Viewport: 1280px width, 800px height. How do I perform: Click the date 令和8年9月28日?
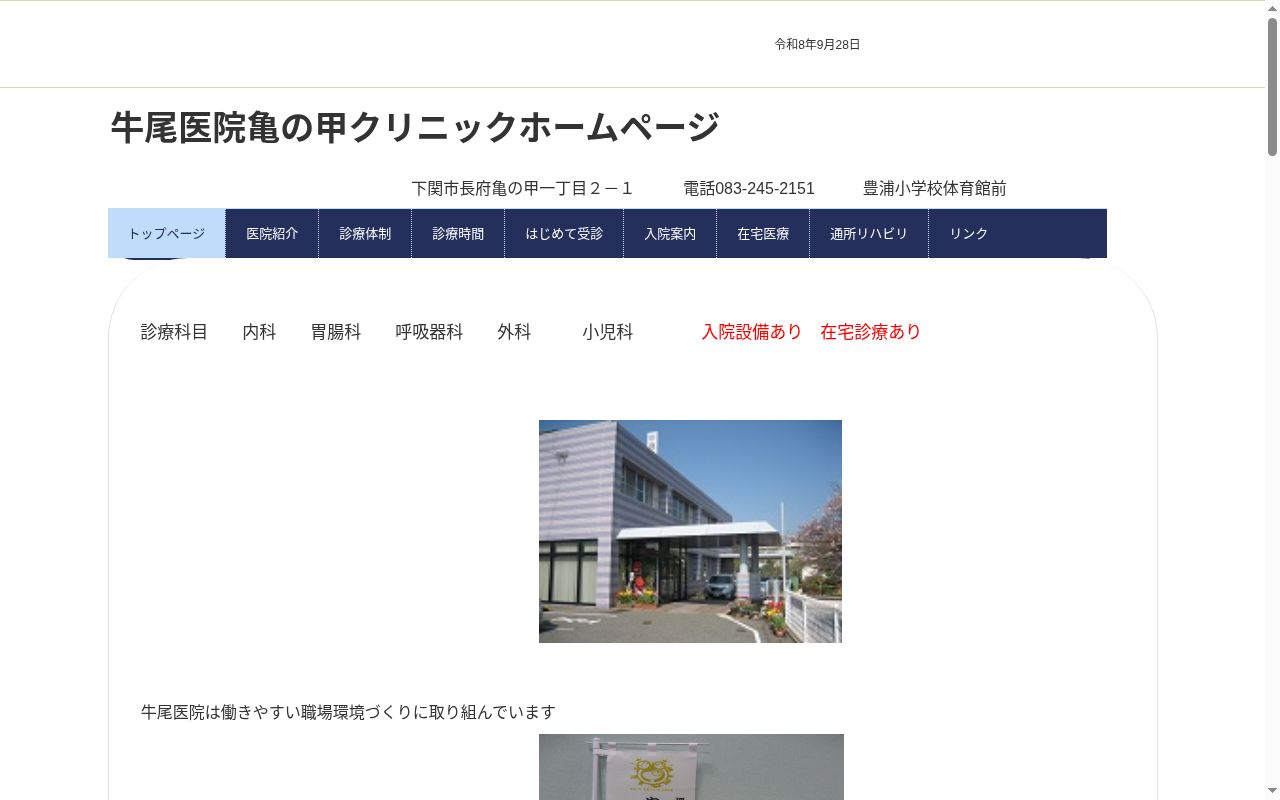(817, 44)
